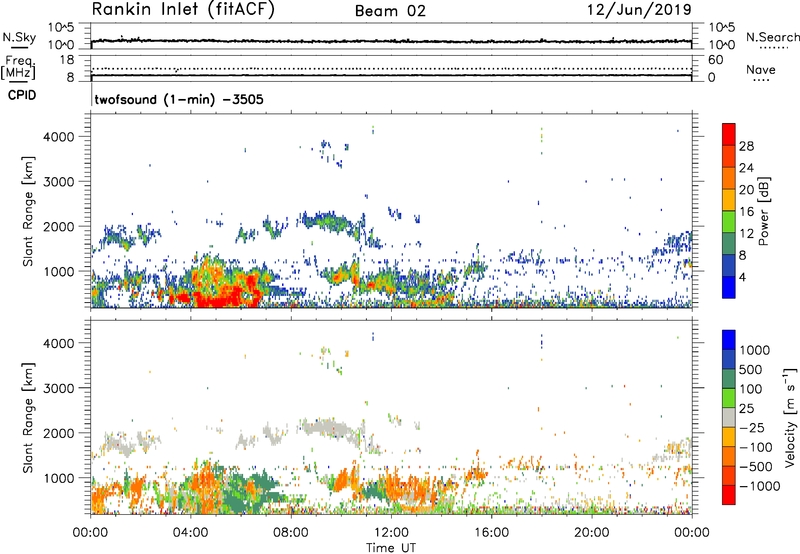
Task: Click the 'twofsound (1-min) -3505' text
Action: 179,99
